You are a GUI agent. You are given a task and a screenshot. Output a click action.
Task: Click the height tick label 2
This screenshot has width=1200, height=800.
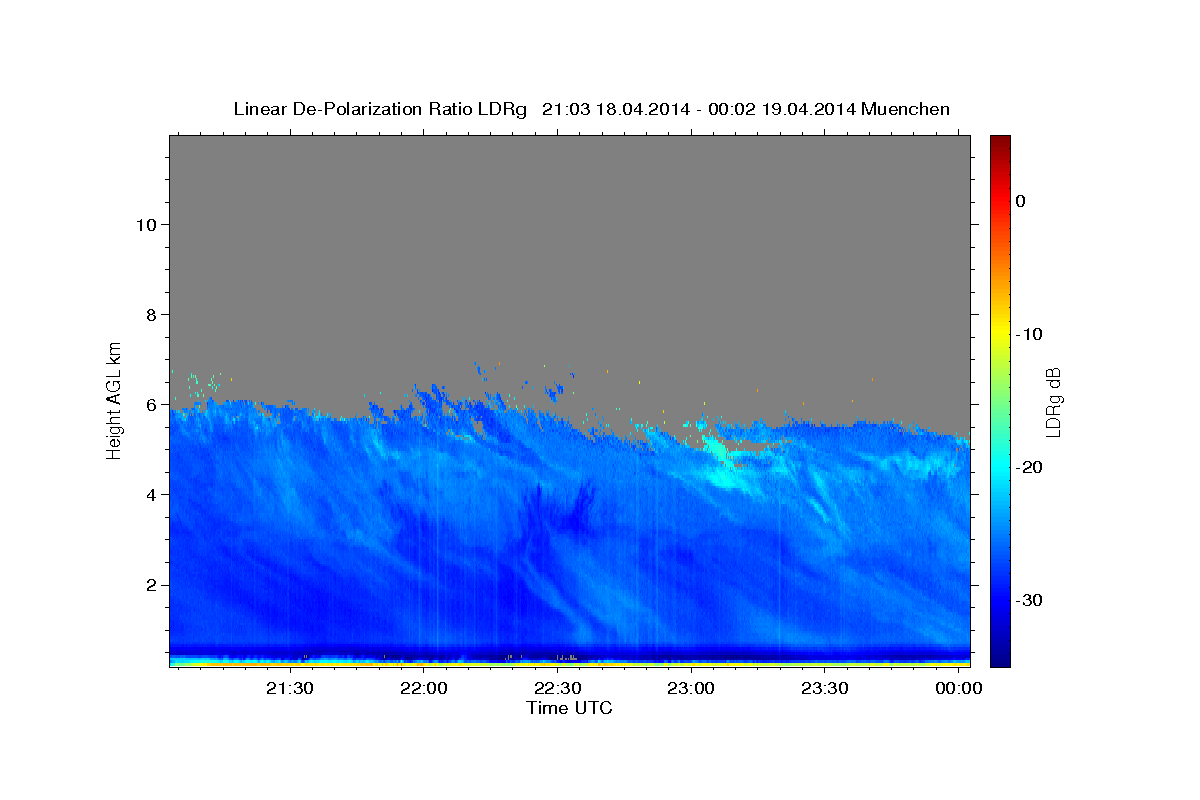[x=150, y=585]
